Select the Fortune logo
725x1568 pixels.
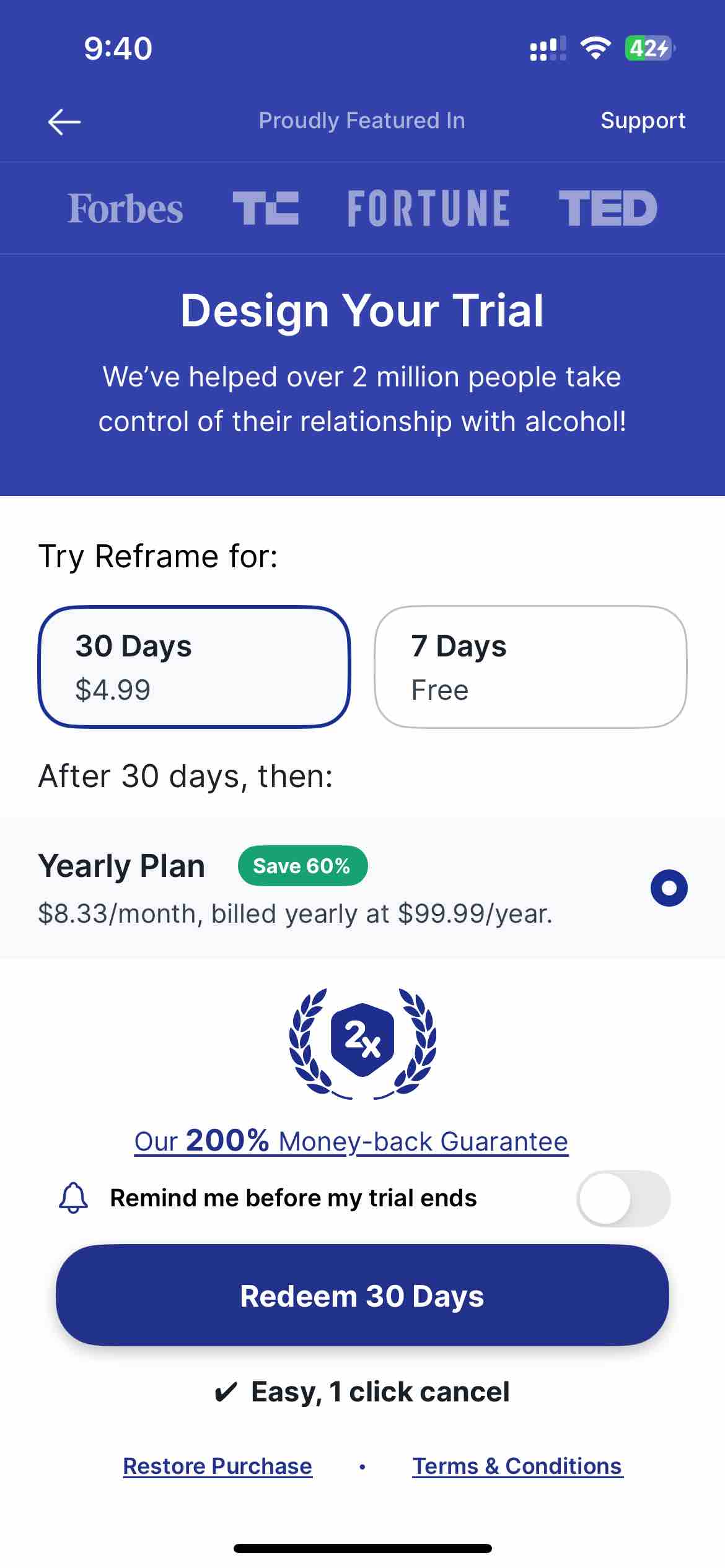click(x=429, y=208)
